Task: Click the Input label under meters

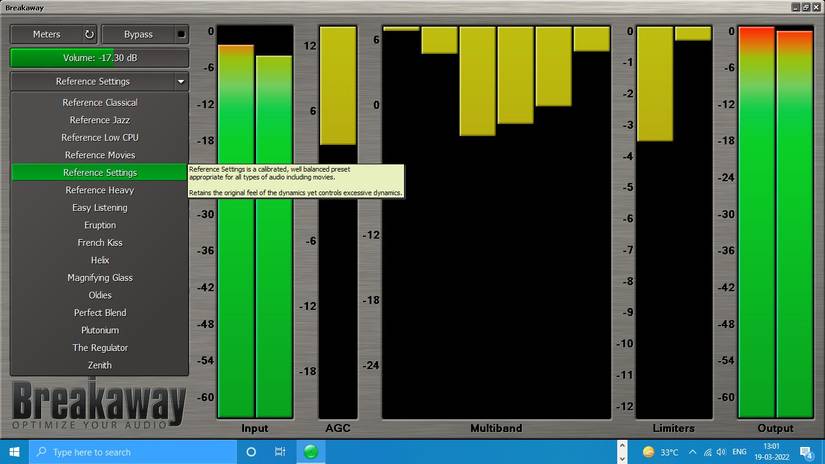Action: [x=255, y=428]
